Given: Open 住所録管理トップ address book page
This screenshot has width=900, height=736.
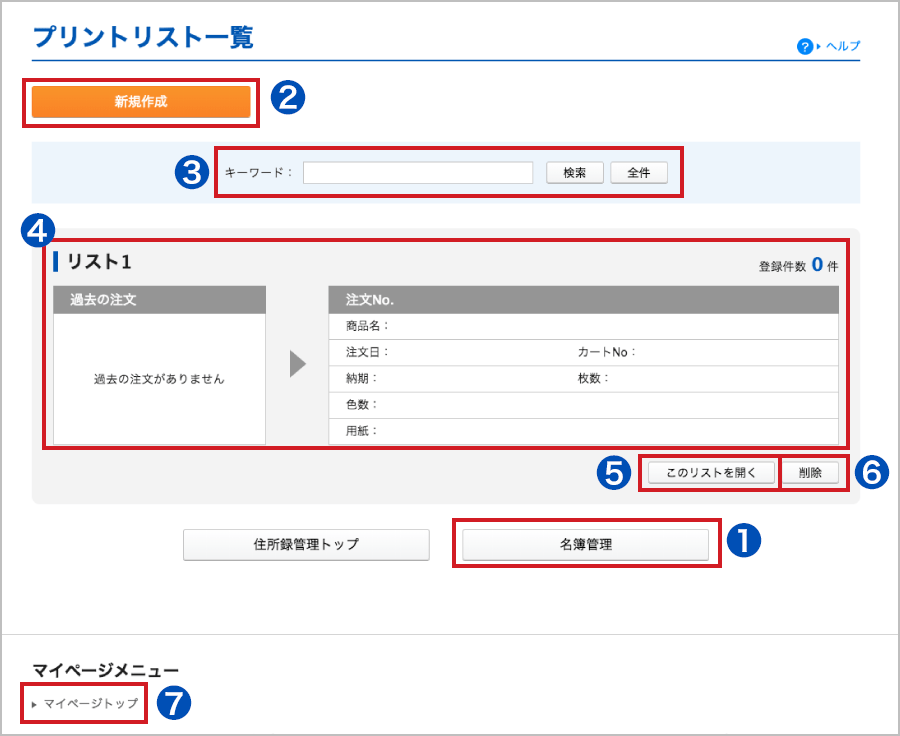Looking at the screenshot, I should 305,545.
